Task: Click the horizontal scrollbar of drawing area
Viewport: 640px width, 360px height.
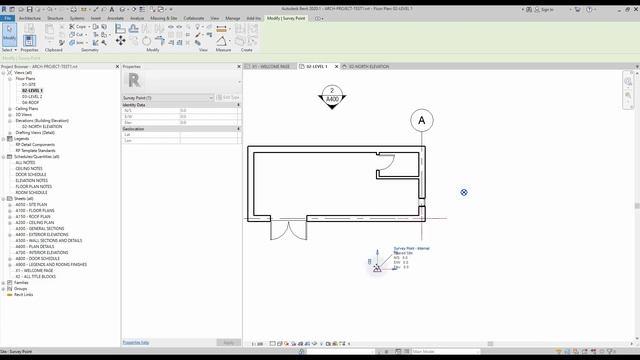Action: point(490,344)
